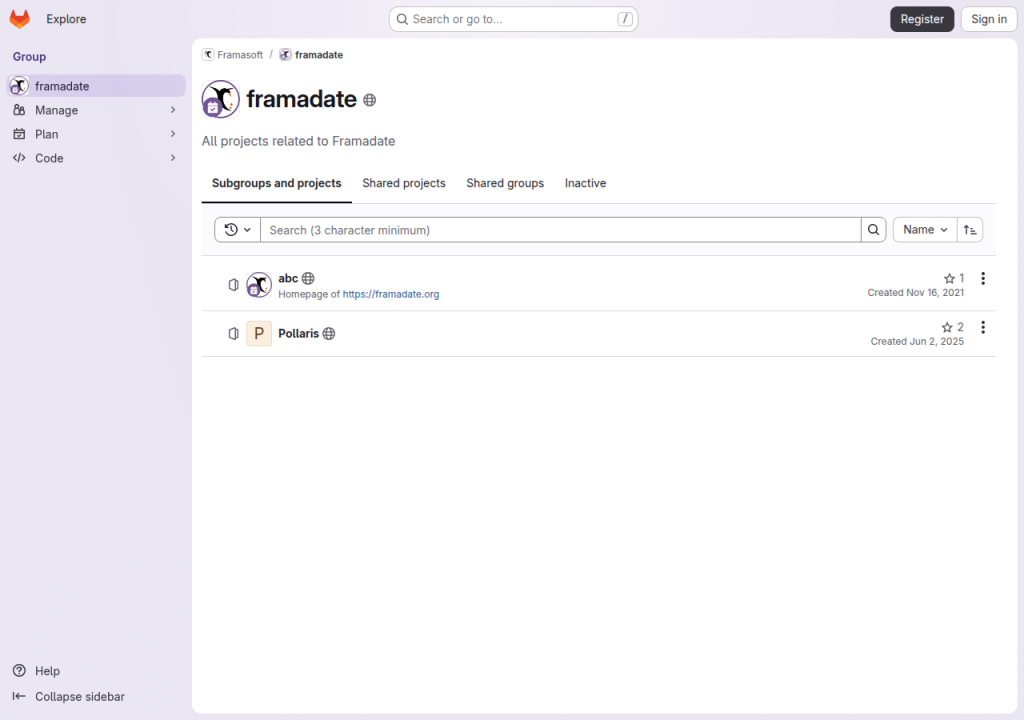Click 'Created Nov 16, 2021' text
Image resolution: width=1024 pixels, height=720 pixels.
(916, 293)
